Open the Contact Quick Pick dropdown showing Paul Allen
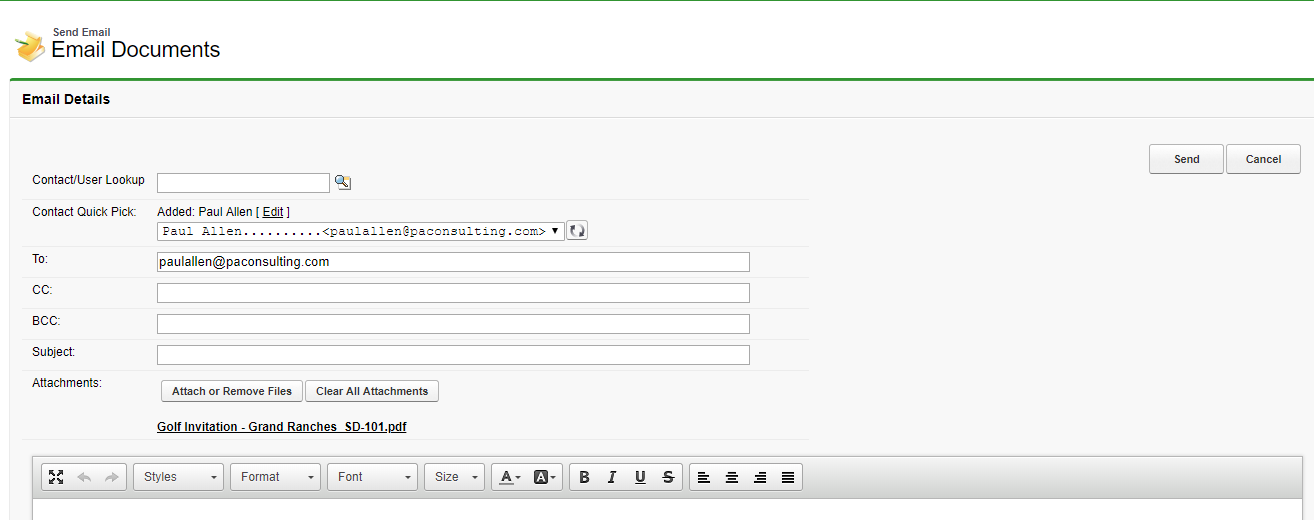 [x=360, y=231]
